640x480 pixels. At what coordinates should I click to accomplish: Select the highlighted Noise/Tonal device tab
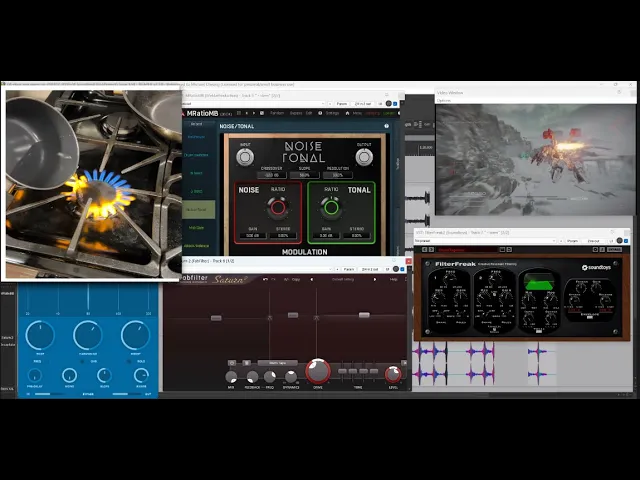196,209
